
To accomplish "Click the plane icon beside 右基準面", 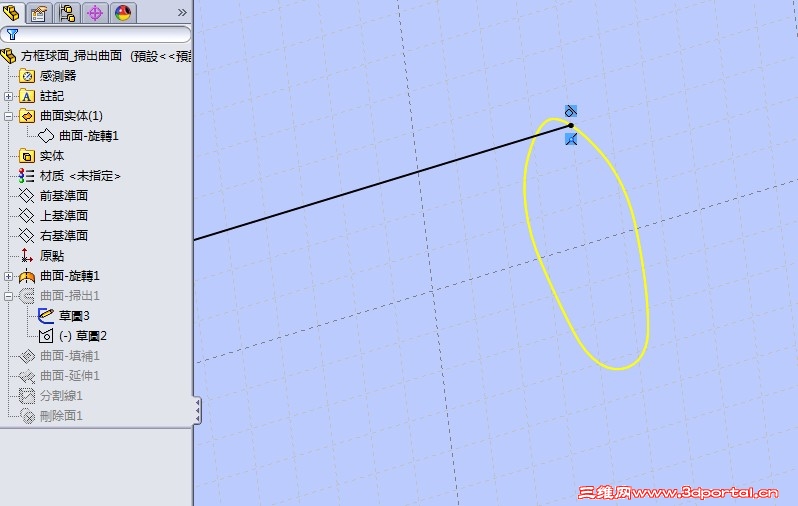I will pos(26,236).
